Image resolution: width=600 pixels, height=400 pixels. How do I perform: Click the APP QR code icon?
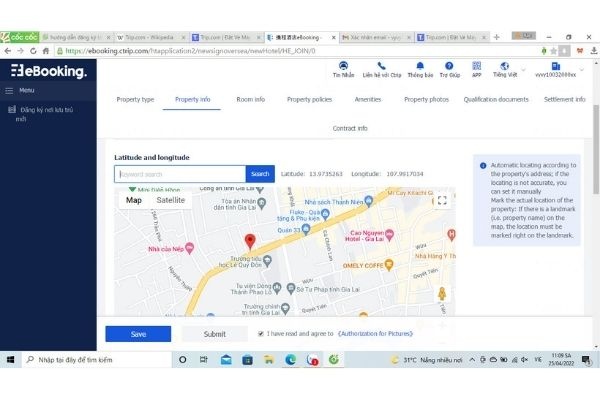point(476,66)
